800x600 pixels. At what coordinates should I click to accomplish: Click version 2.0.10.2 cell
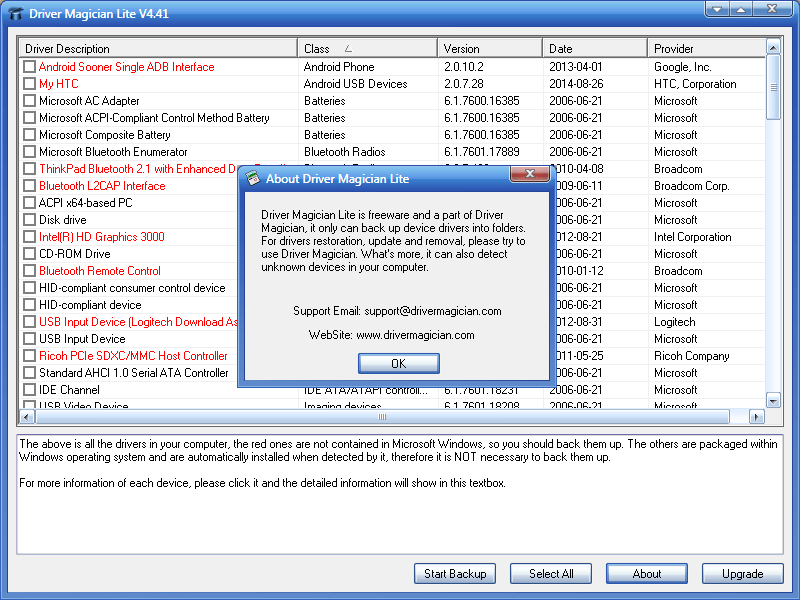click(463, 67)
